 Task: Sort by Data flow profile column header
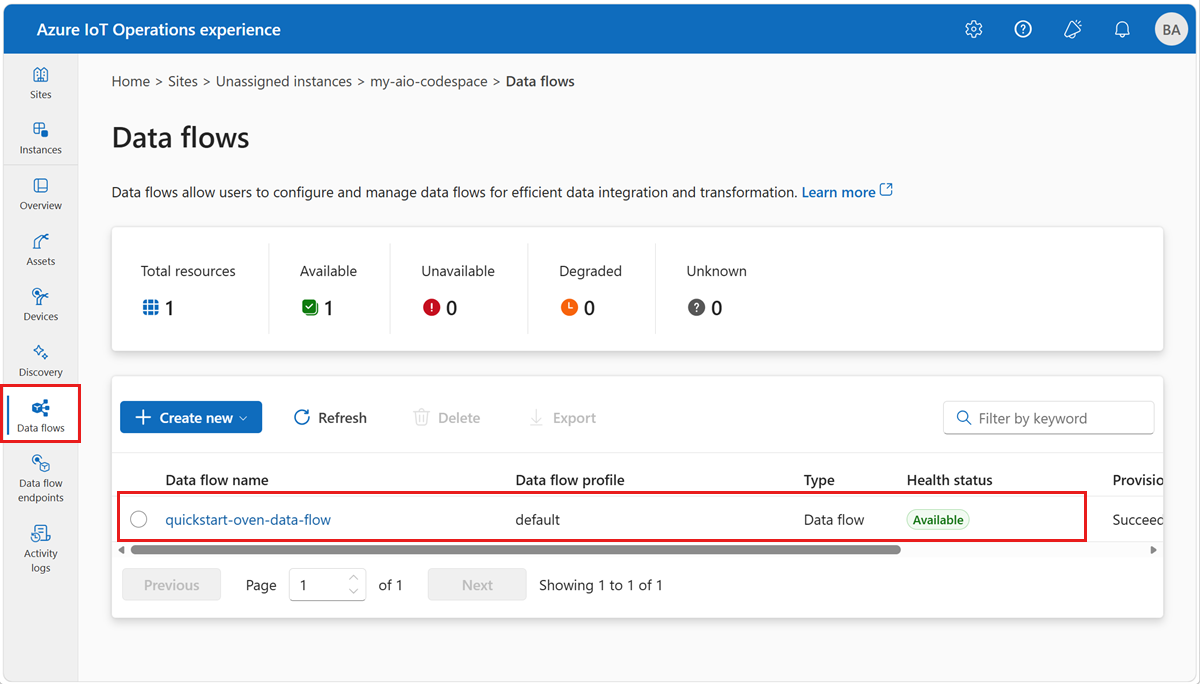tap(570, 480)
